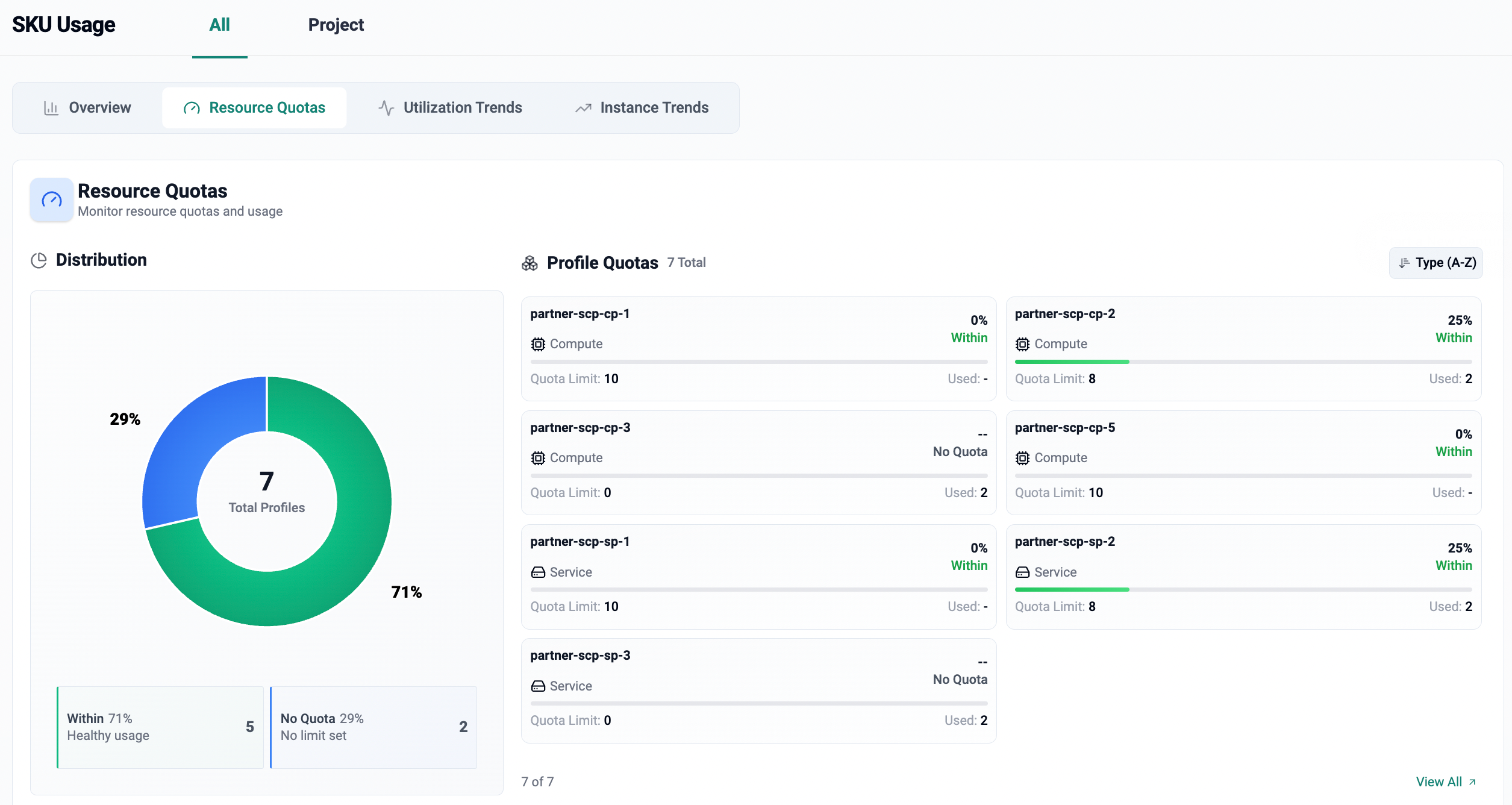Screen dimensions: 1512x805
Task: Click the No Quota 29% legend card
Action: point(373,727)
